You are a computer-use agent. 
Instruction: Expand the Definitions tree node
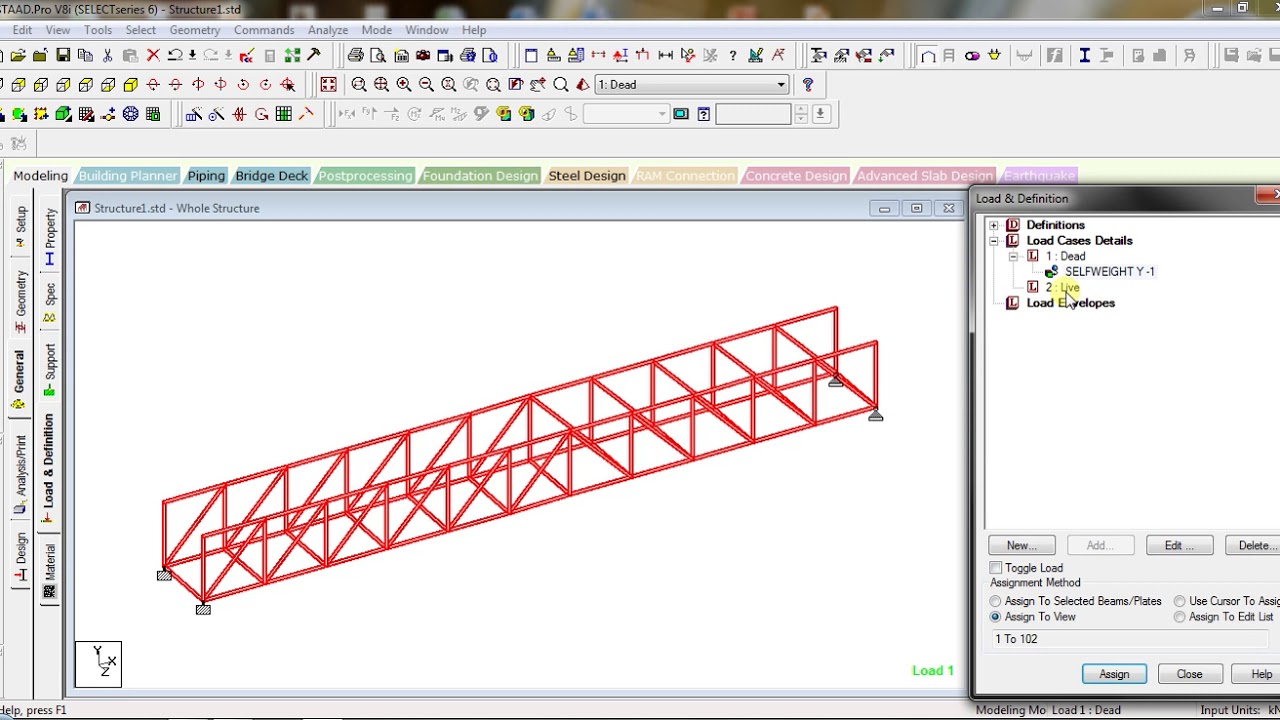(994, 225)
